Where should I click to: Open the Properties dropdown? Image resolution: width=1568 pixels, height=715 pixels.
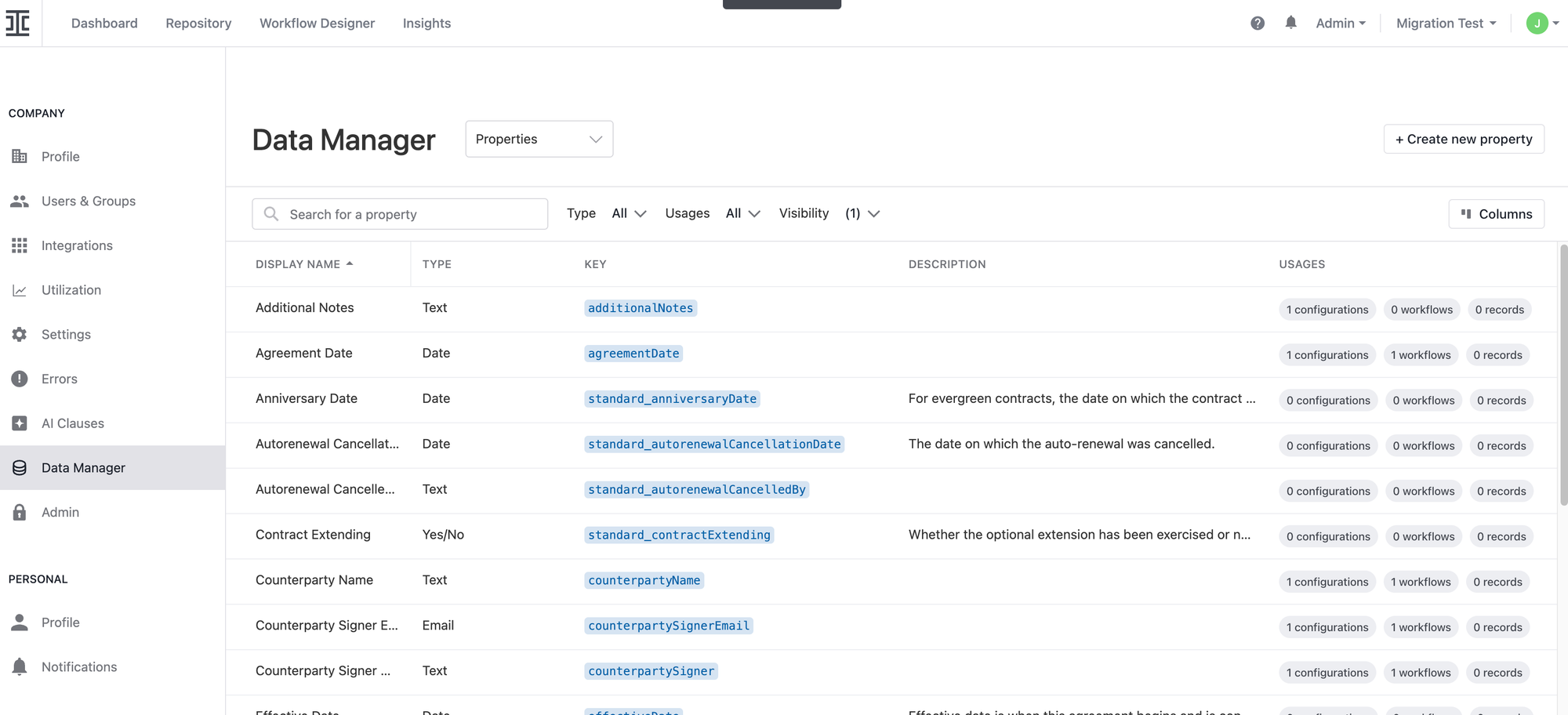pos(539,139)
